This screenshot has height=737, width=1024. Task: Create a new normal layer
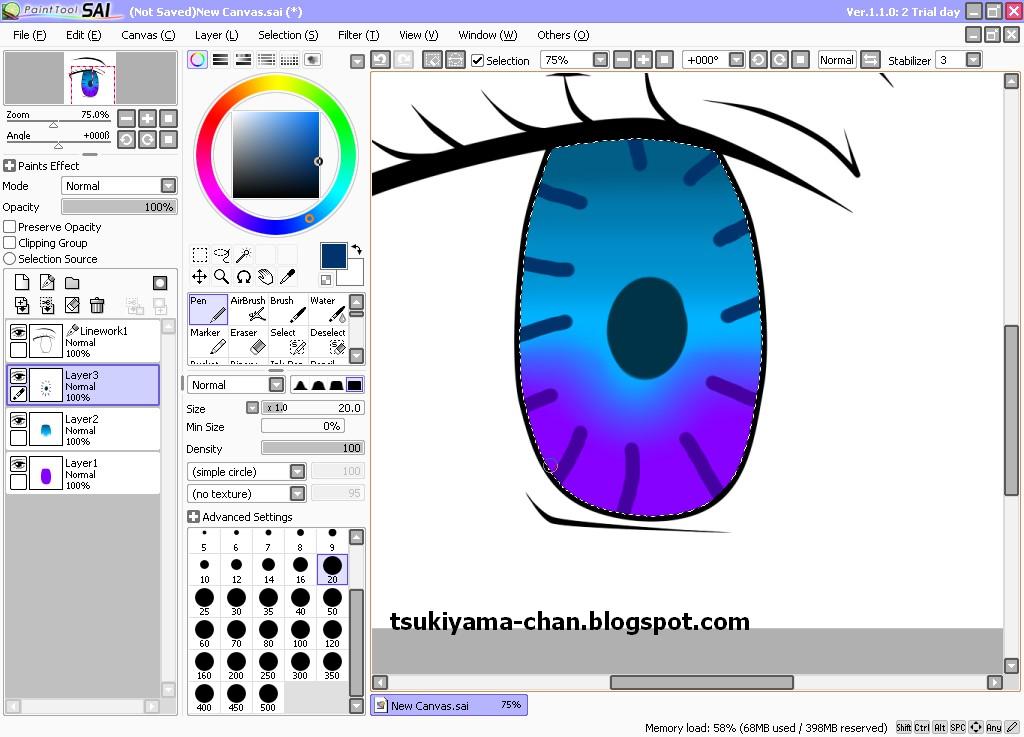click(x=22, y=283)
